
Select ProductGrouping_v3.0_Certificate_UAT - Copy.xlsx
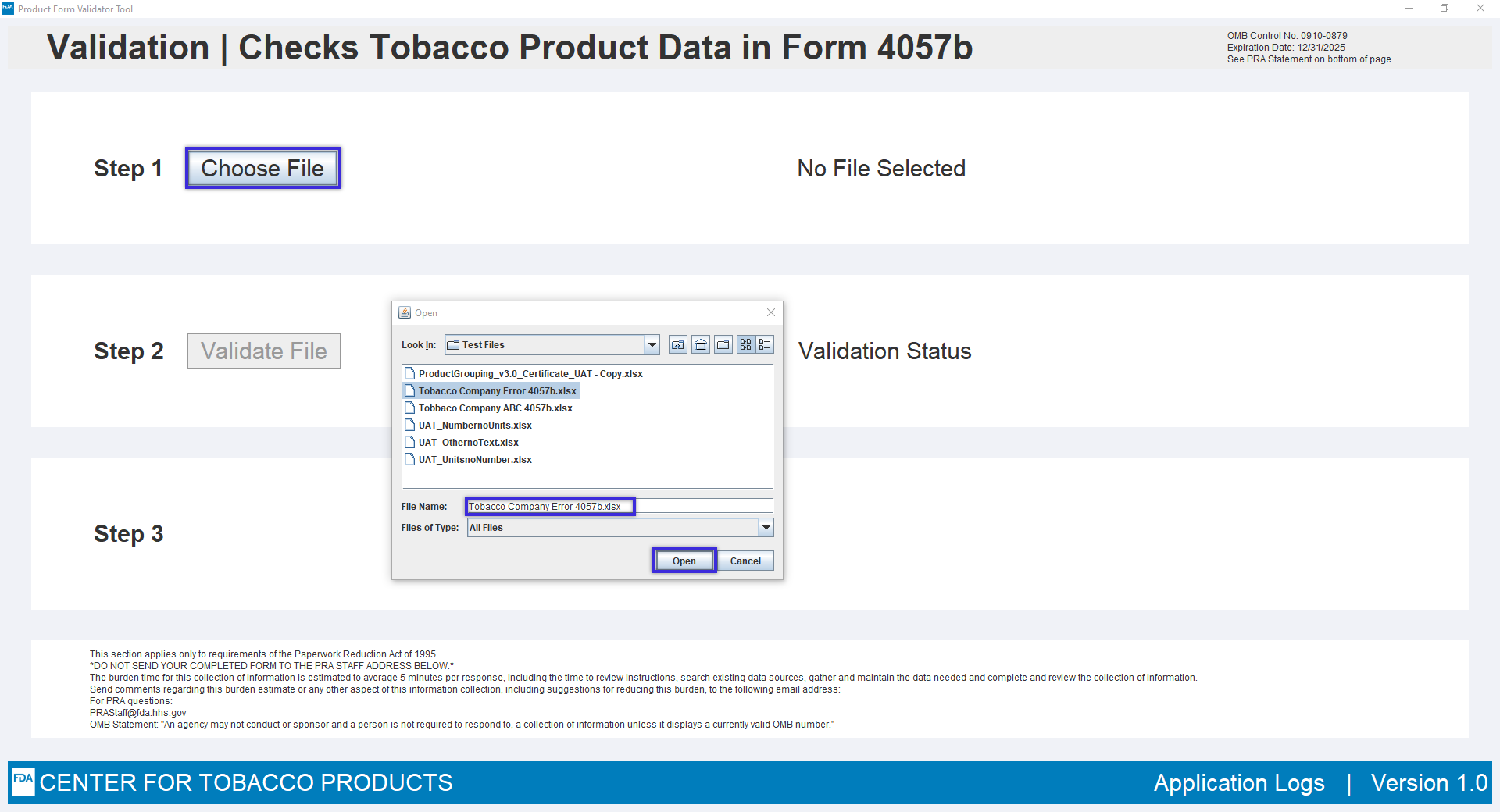530,374
